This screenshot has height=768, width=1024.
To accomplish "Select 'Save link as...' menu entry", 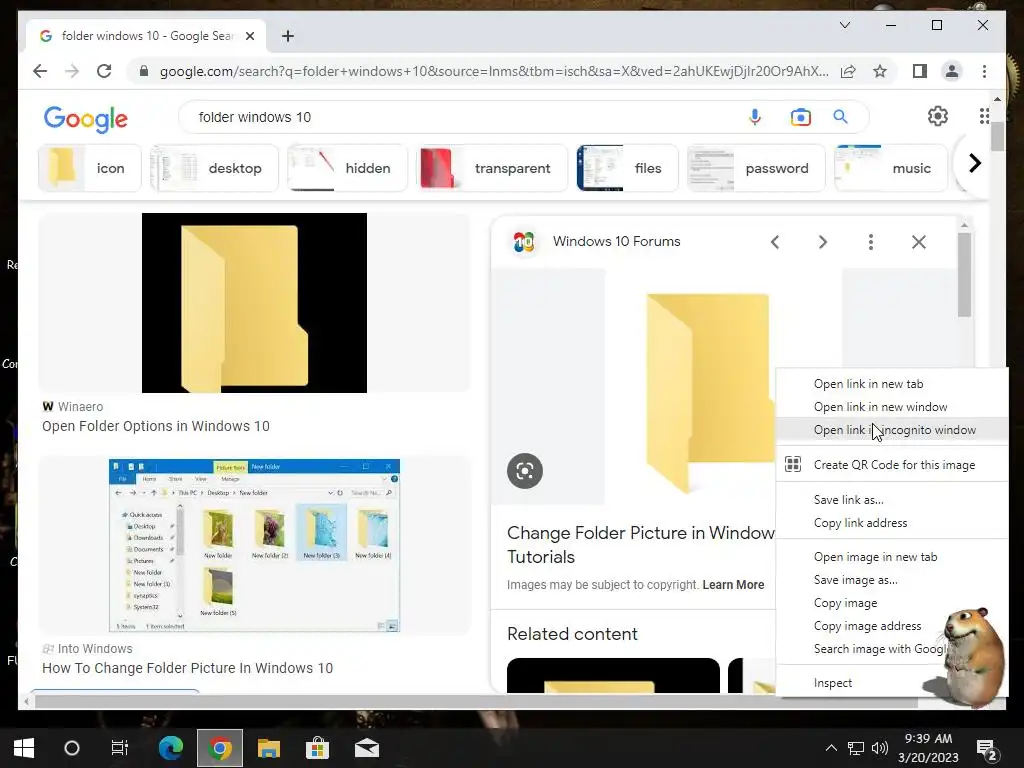I will coord(892,500).
